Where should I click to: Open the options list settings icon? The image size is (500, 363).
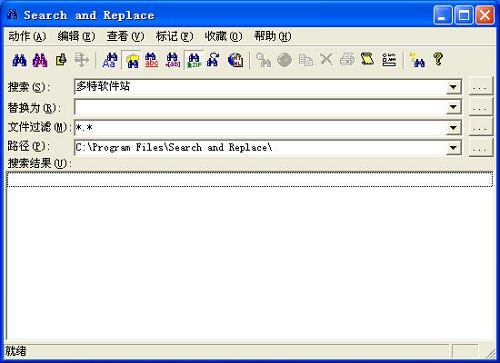[389, 60]
